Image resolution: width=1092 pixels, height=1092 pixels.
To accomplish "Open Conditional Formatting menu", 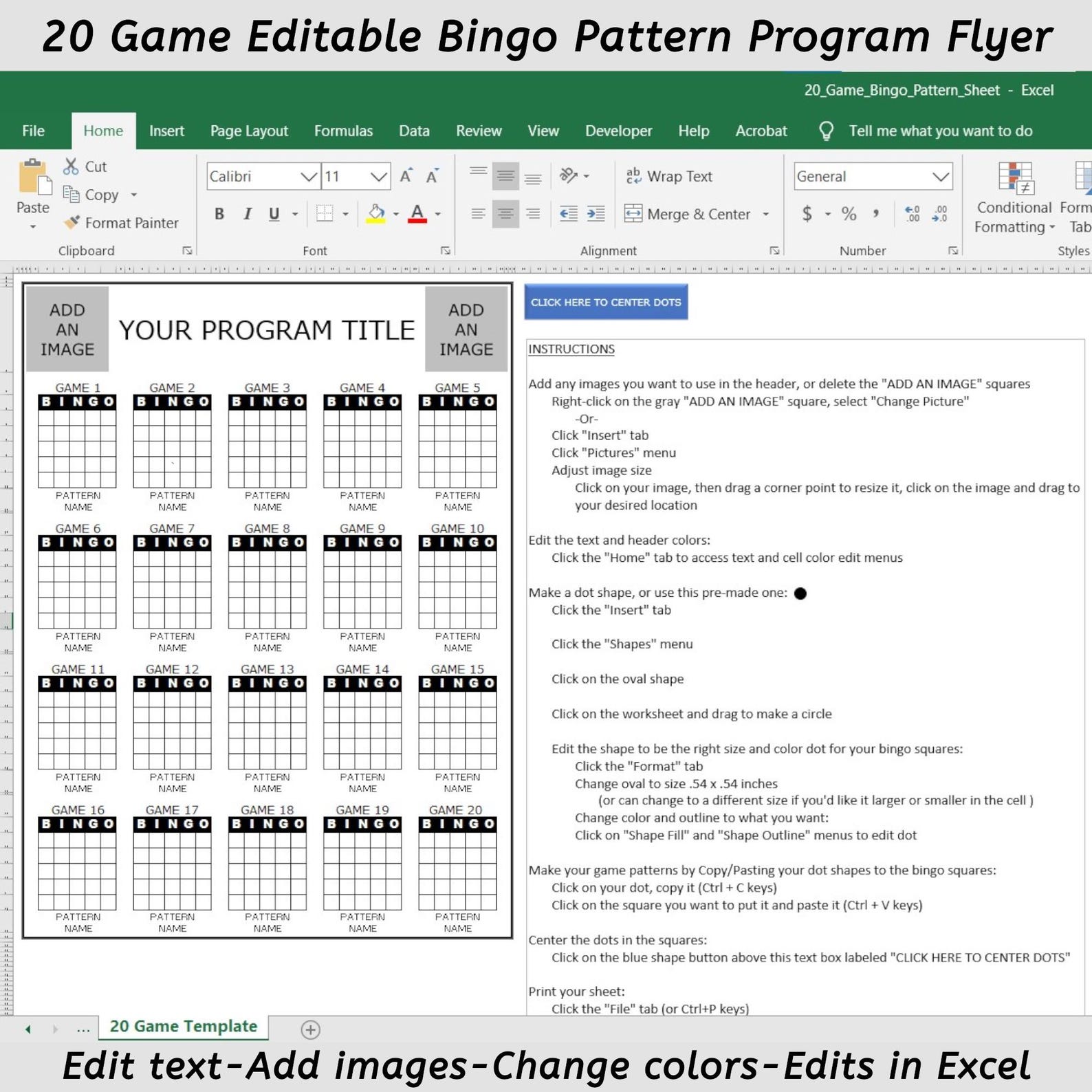I will click(x=1014, y=198).
